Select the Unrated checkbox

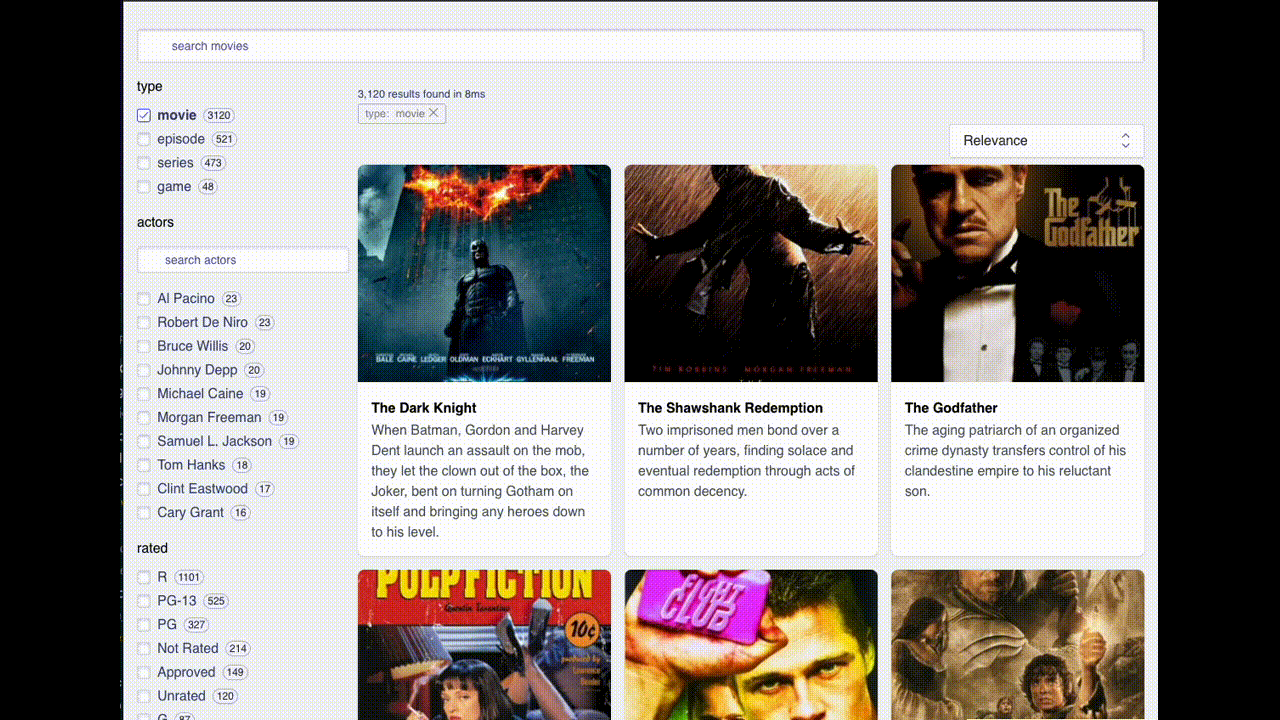tap(144, 696)
